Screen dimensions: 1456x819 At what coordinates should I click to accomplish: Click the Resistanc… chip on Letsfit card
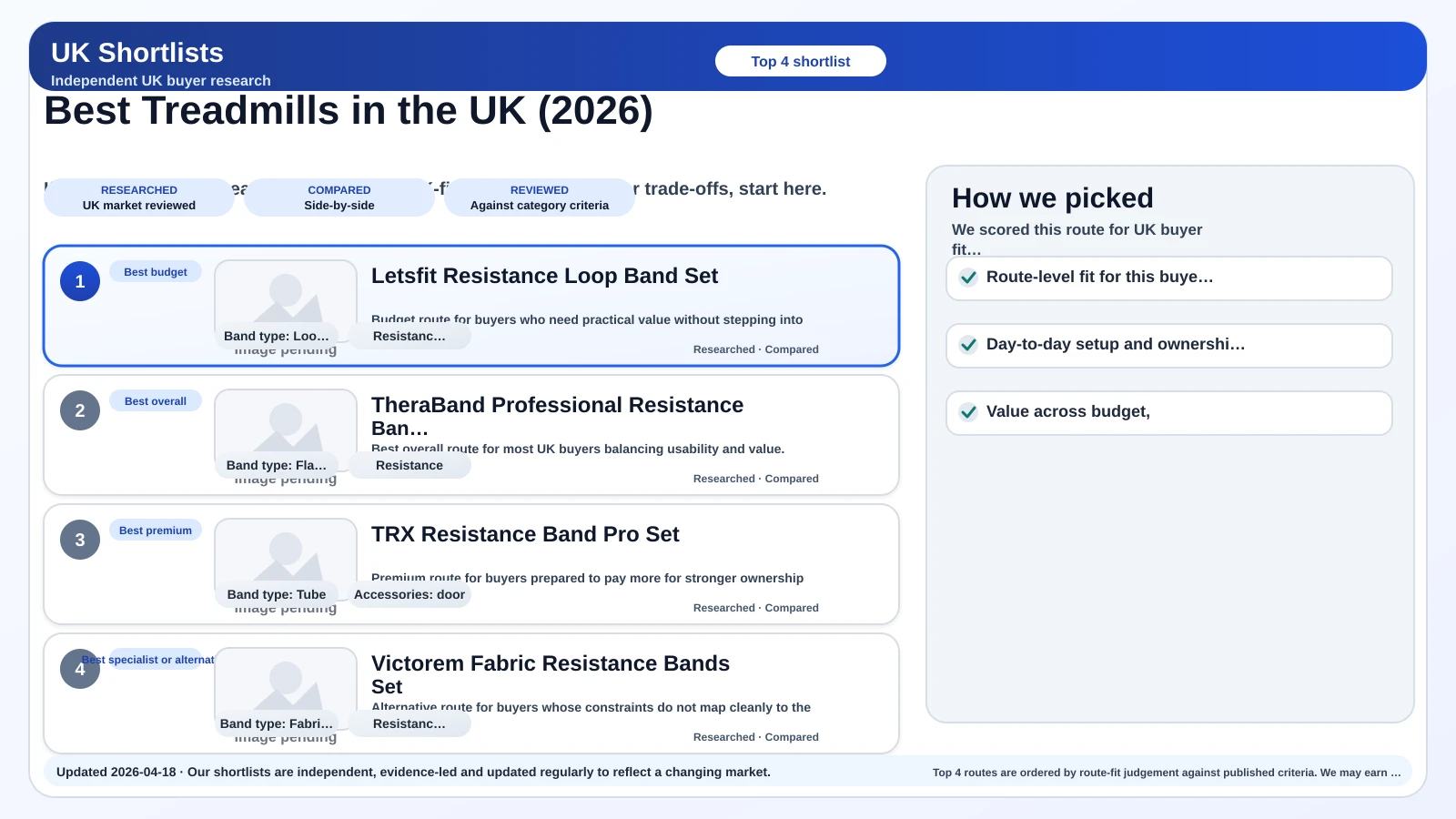[409, 336]
